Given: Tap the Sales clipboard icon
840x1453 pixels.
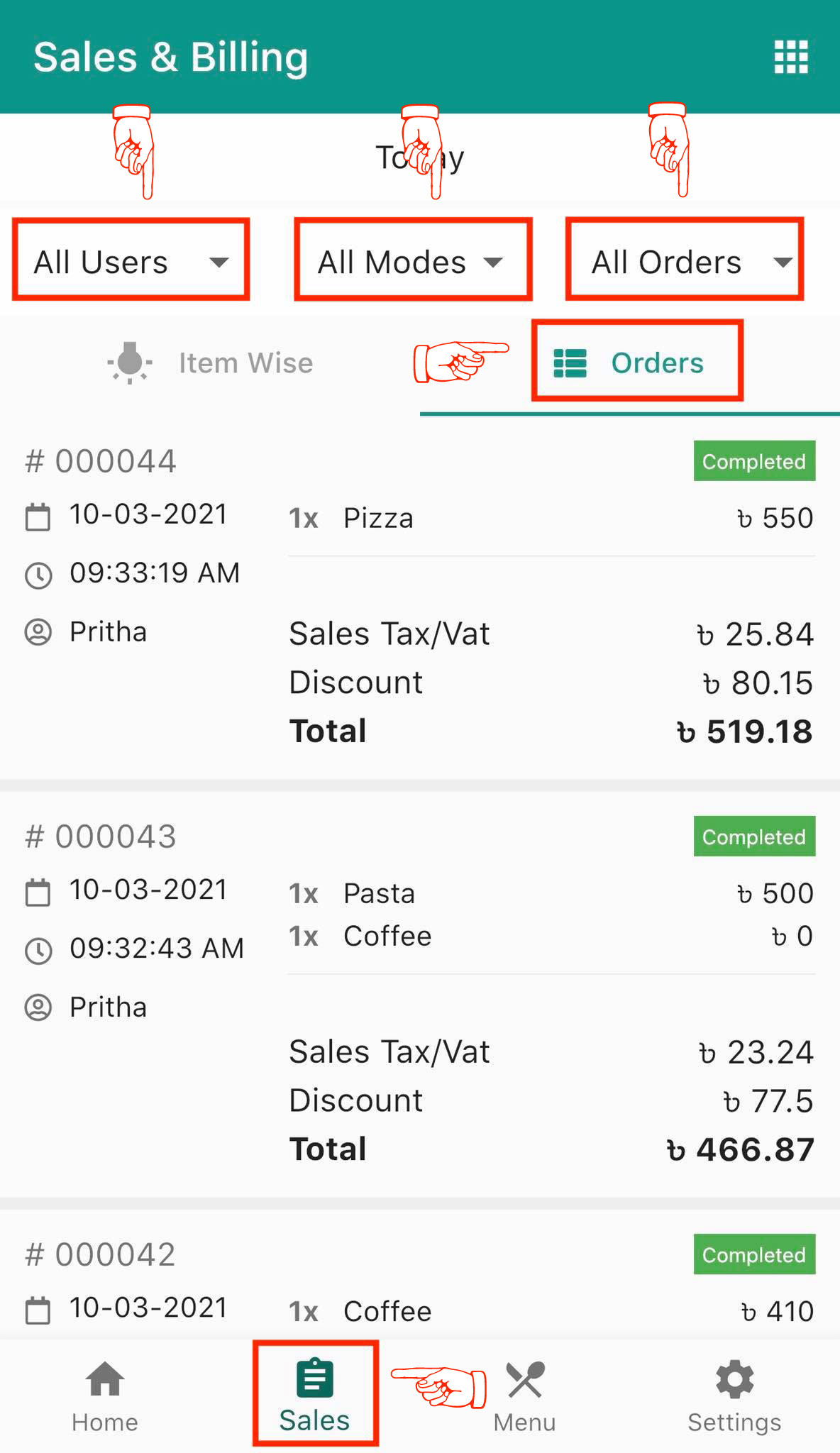Looking at the screenshot, I should [x=314, y=1379].
